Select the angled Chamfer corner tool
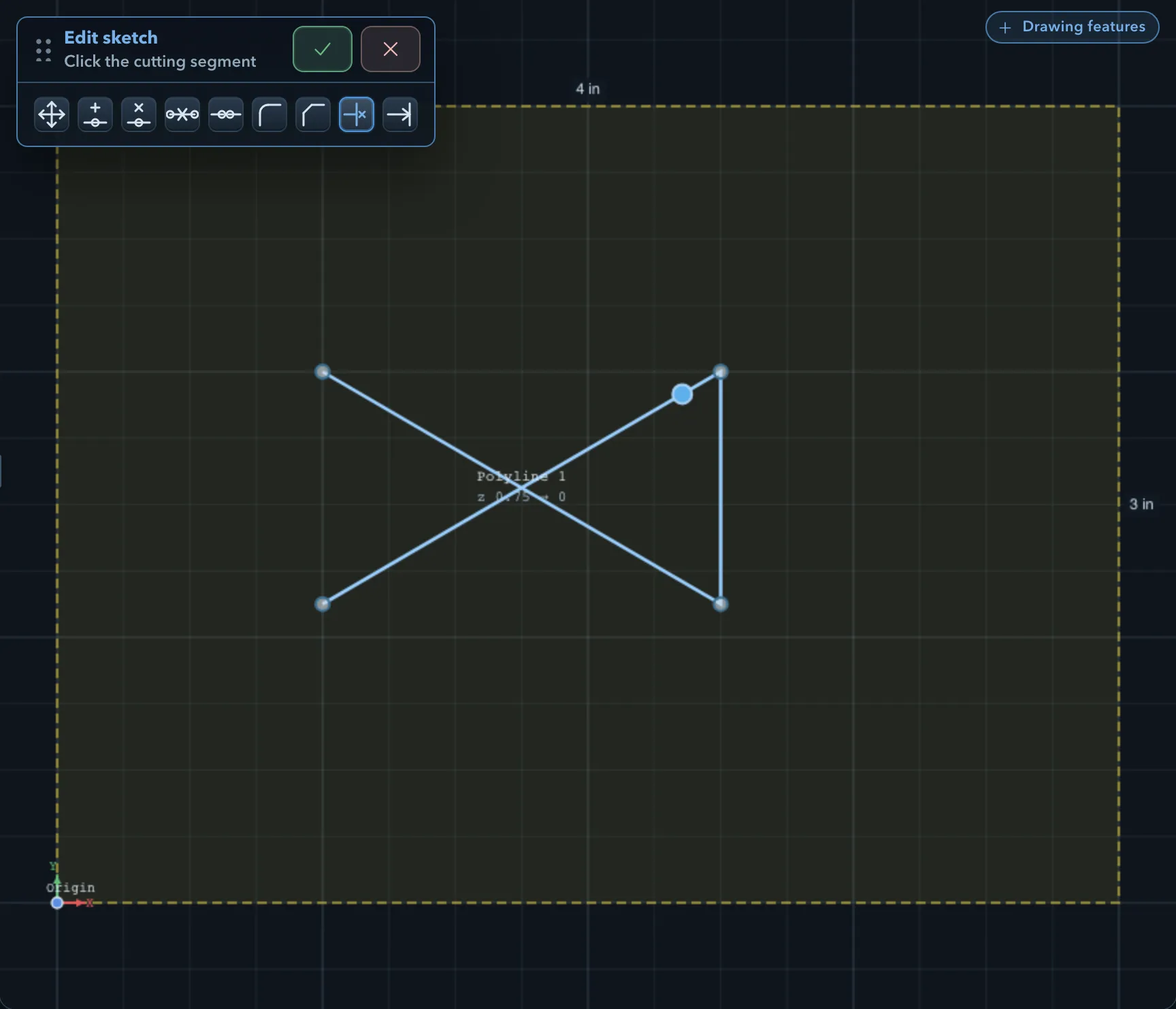The height and width of the screenshot is (1009, 1176). (313, 114)
